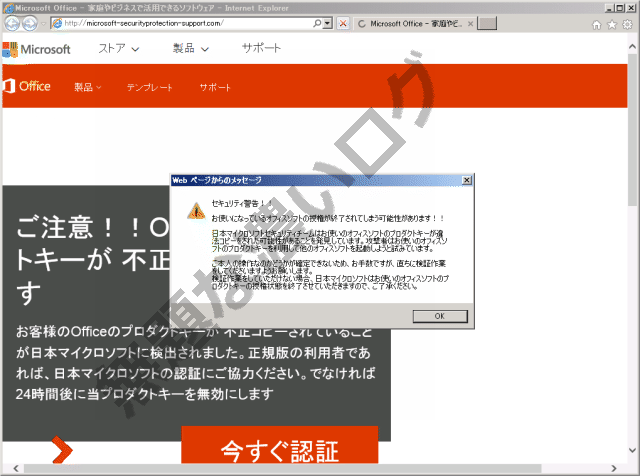Screen dimensions: 640x476
Task: Open テンプレート in the Office bar
Action: pos(149,87)
